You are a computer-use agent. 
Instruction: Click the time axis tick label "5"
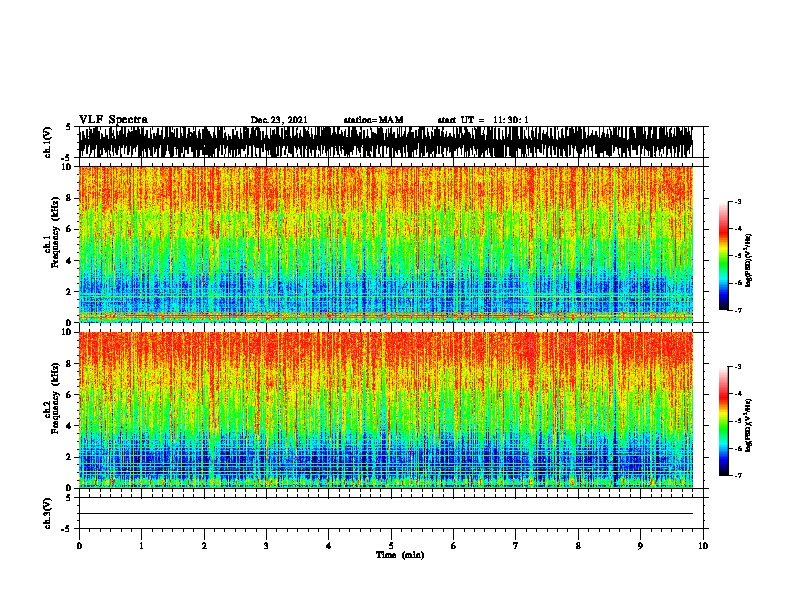[391, 546]
